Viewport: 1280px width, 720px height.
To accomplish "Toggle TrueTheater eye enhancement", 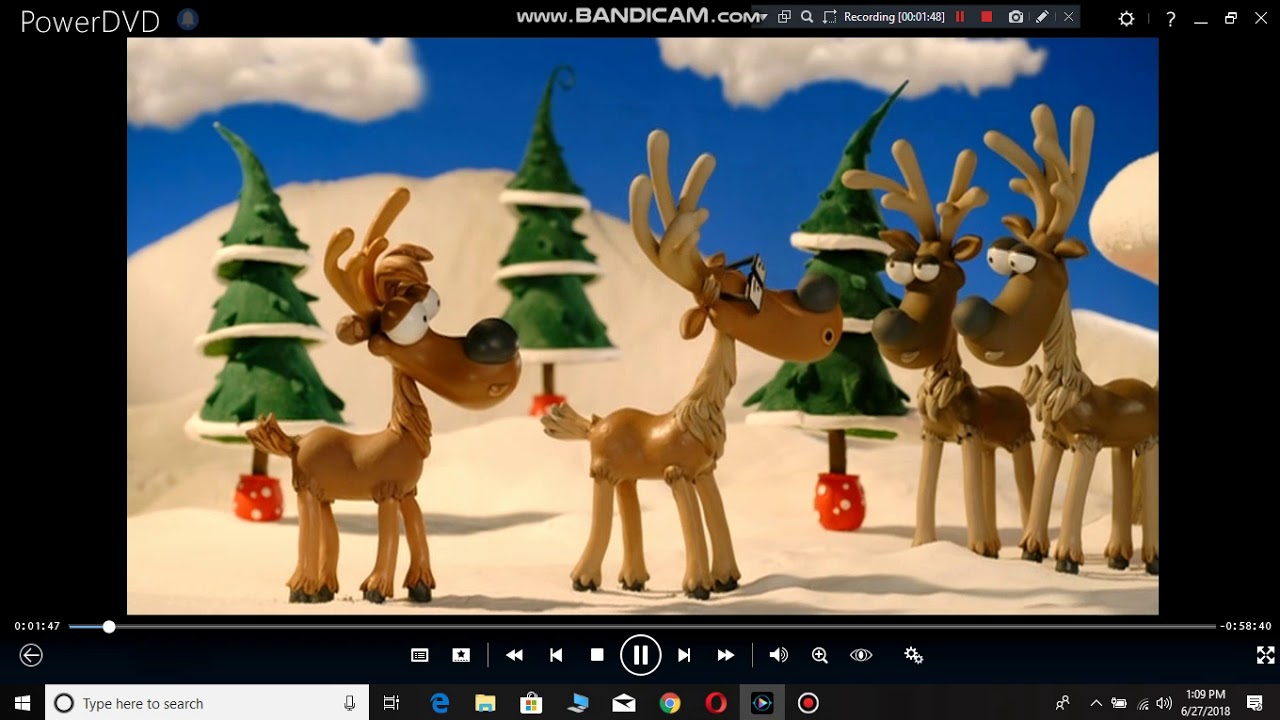I will pyautogui.click(x=861, y=655).
